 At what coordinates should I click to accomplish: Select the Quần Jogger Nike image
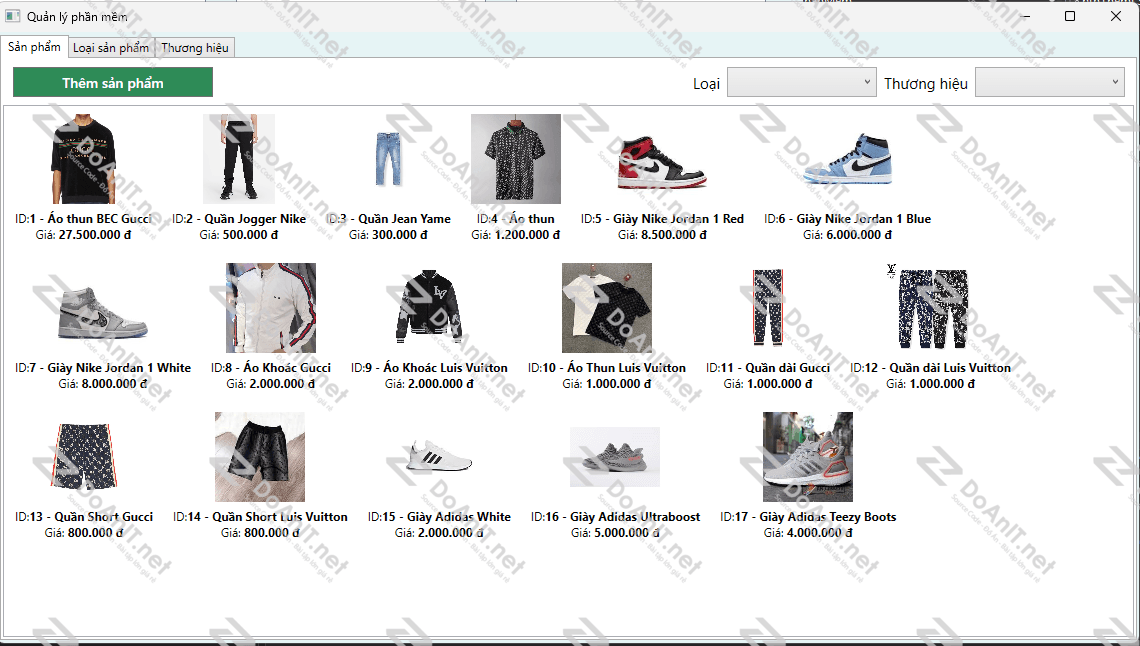point(238,158)
